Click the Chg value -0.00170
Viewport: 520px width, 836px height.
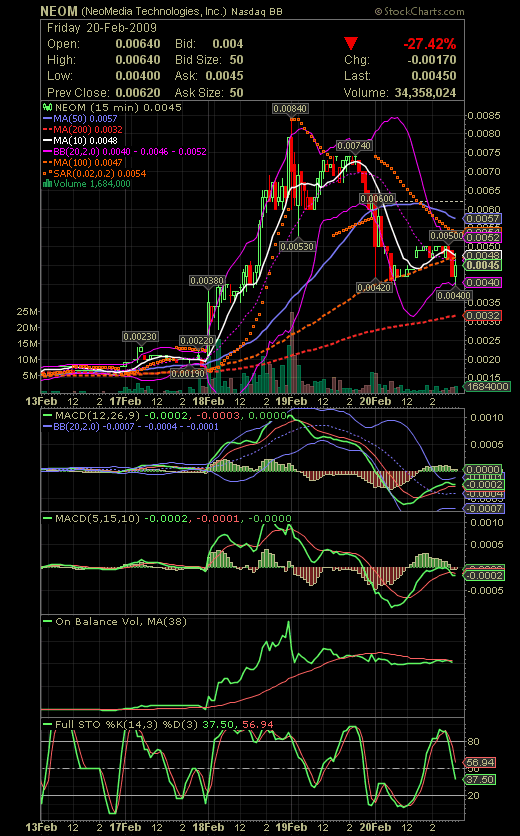tap(432, 60)
